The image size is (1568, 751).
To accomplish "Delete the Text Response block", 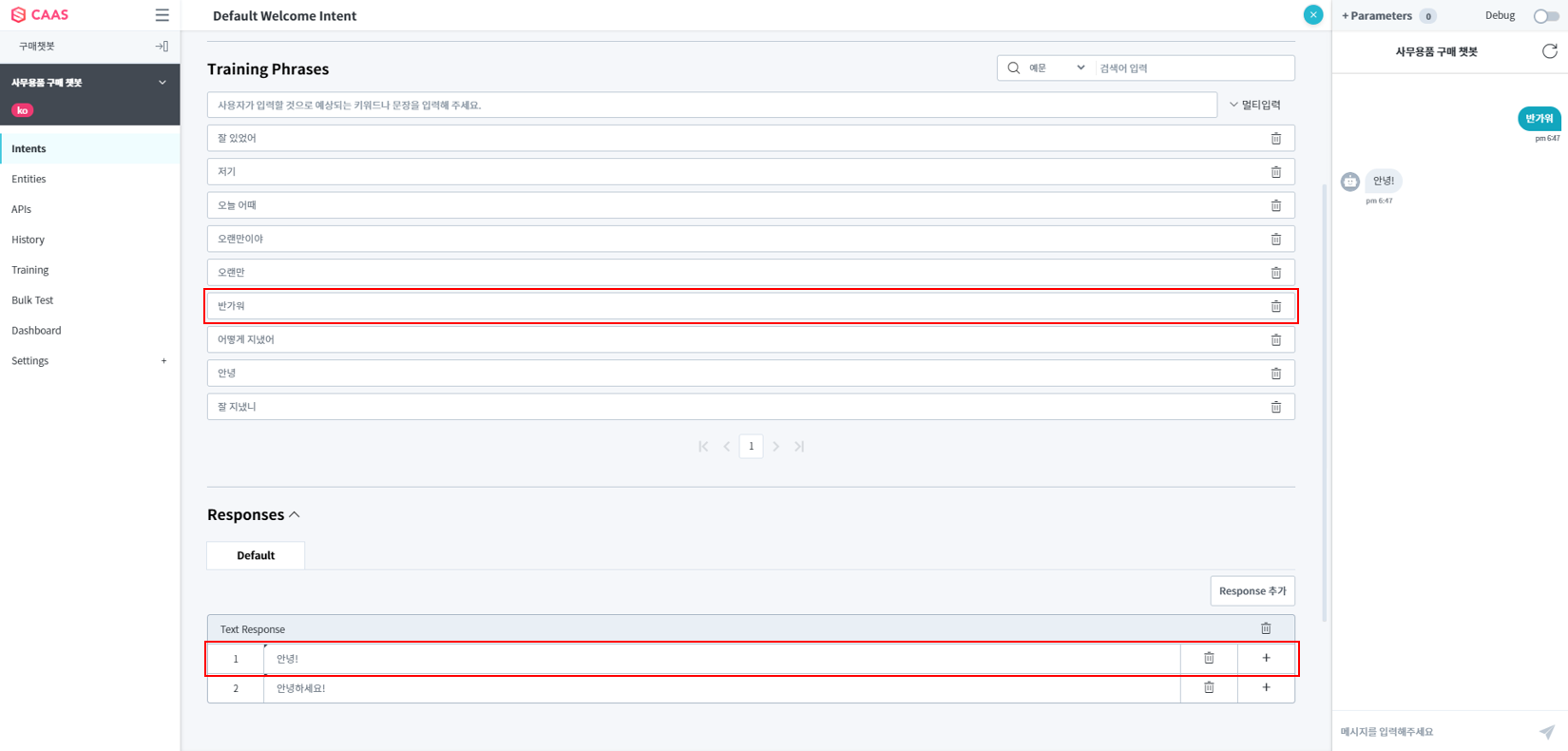I will tap(1265, 628).
